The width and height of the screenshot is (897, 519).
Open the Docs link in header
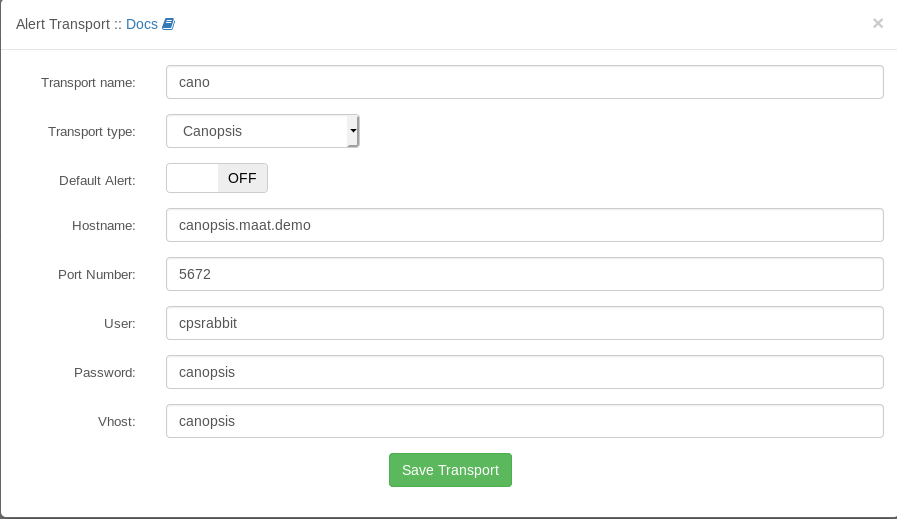click(142, 24)
